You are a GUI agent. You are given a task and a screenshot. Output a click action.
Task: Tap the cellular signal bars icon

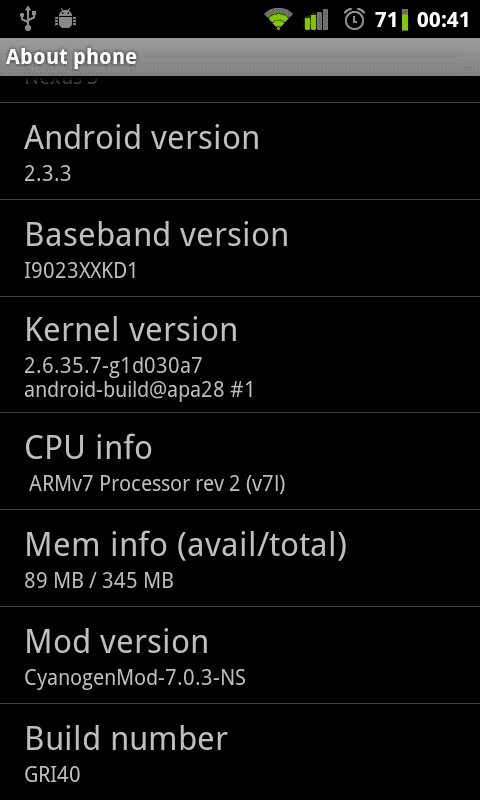pyautogui.click(x=316, y=20)
